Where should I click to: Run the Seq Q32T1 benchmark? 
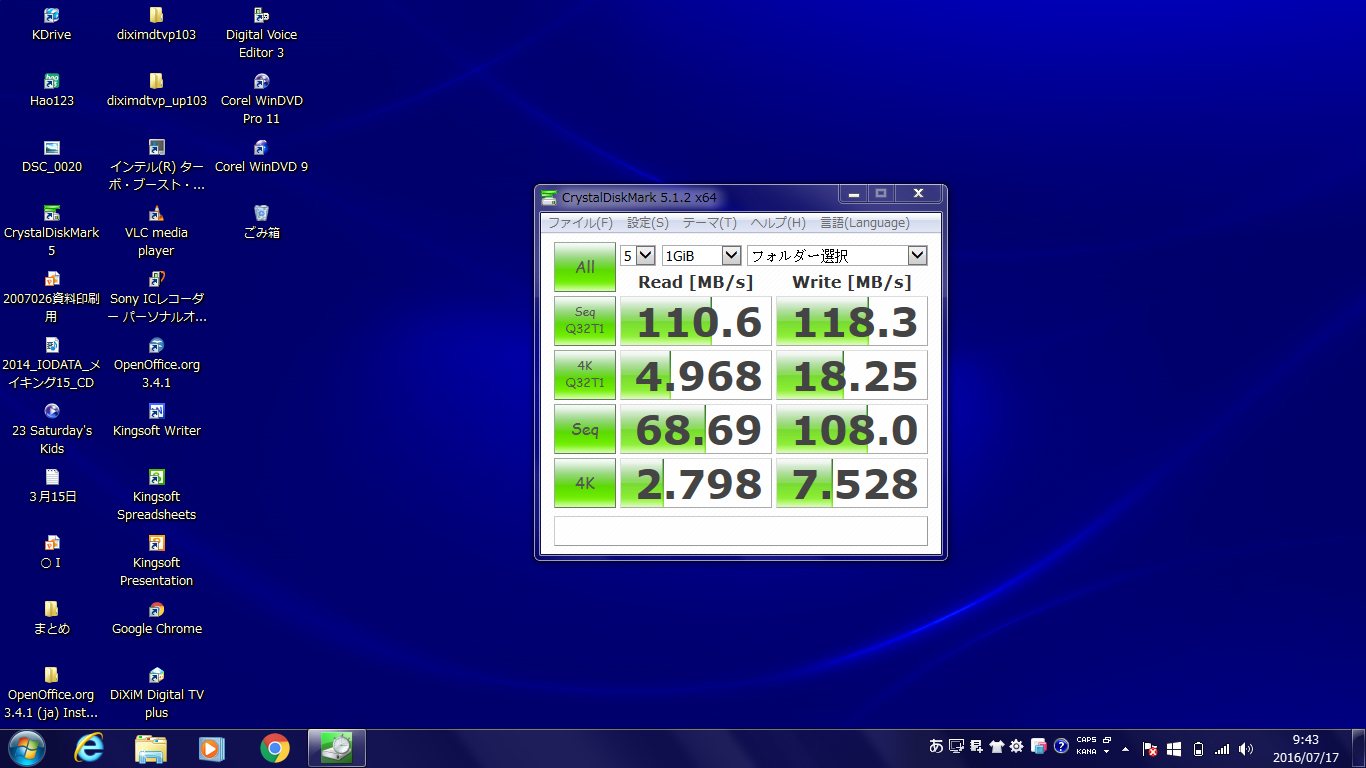pos(585,321)
